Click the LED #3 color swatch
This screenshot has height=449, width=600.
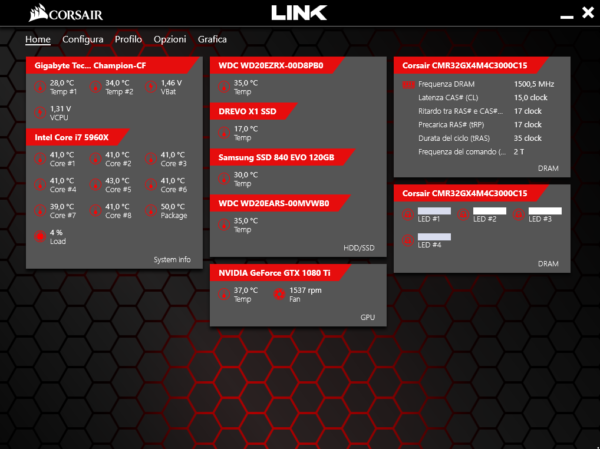pos(545,211)
